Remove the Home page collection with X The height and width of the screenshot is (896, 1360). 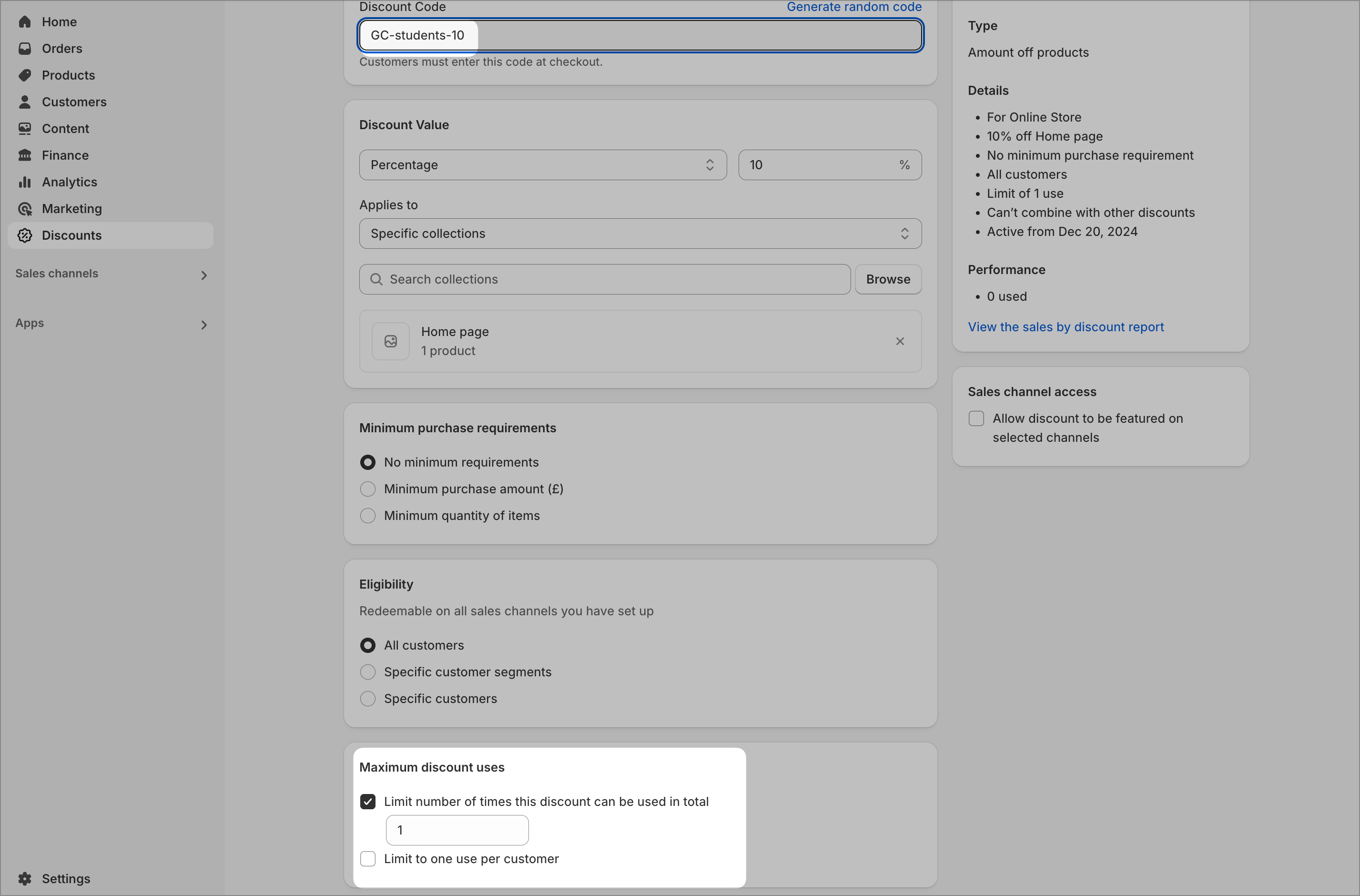tap(899, 341)
